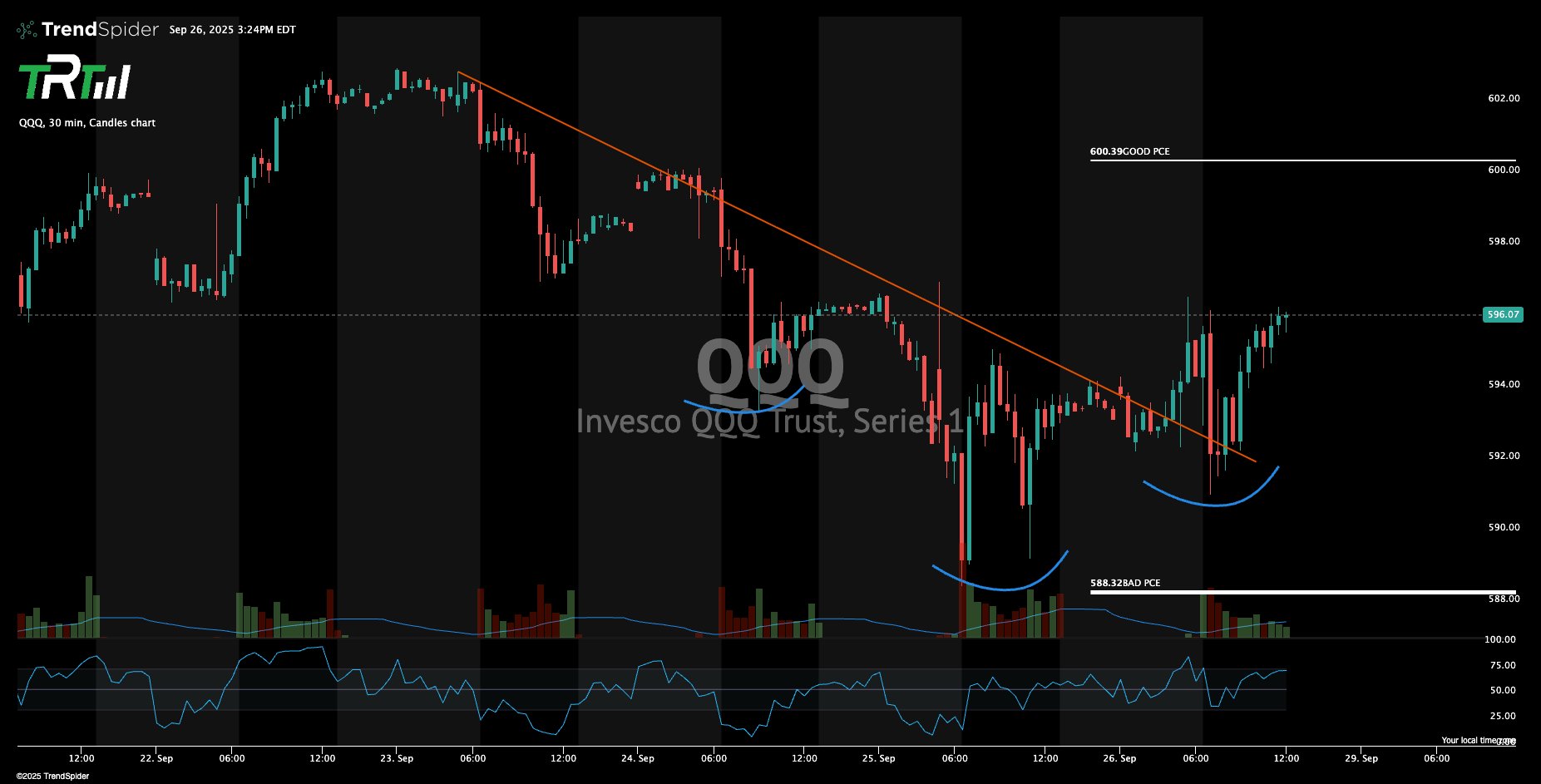Click the 26. Sep date label
This screenshot has height=784, width=1541.
pyautogui.click(x=1119, y=758)
